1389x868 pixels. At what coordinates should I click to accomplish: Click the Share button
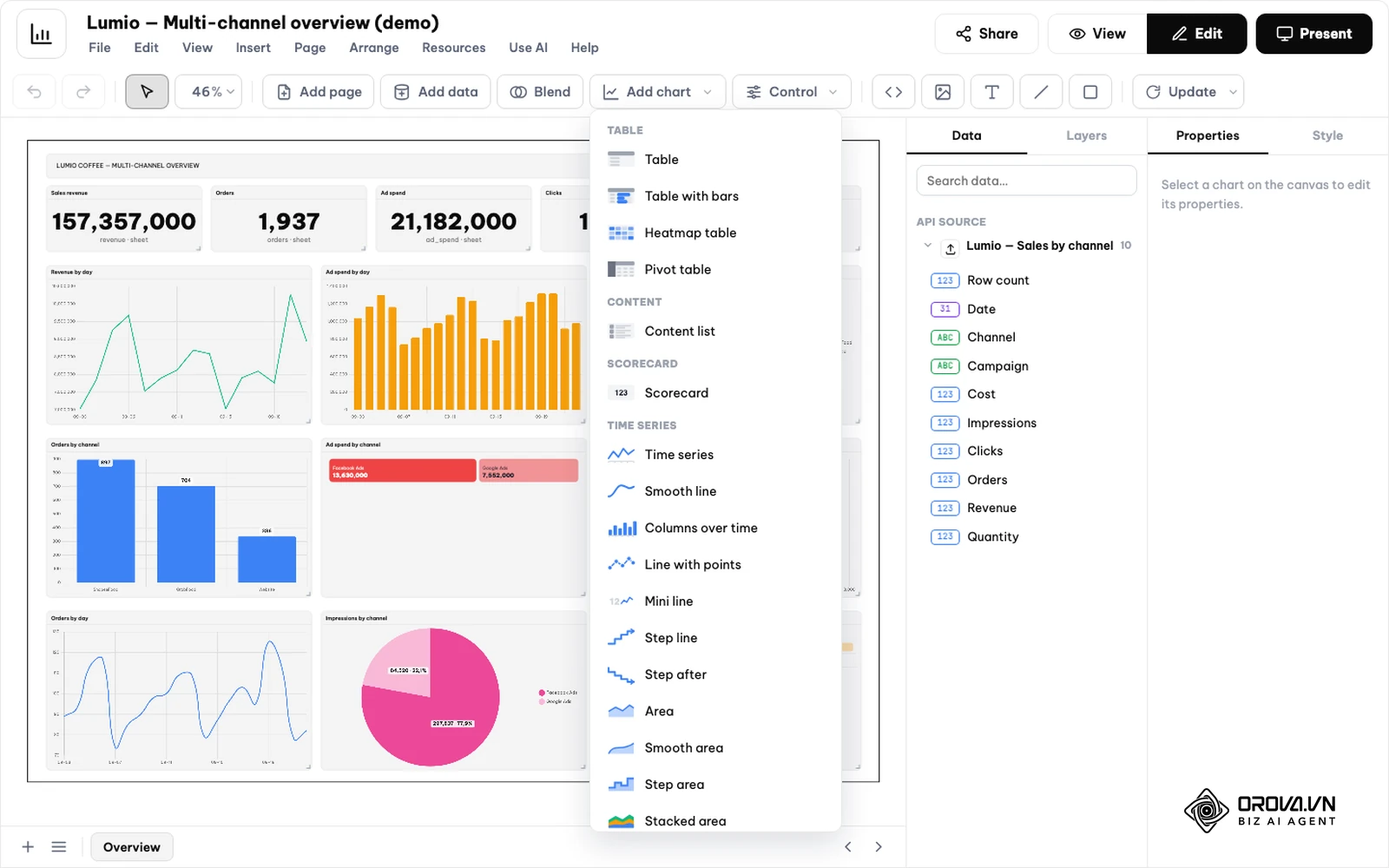[986, 34]
